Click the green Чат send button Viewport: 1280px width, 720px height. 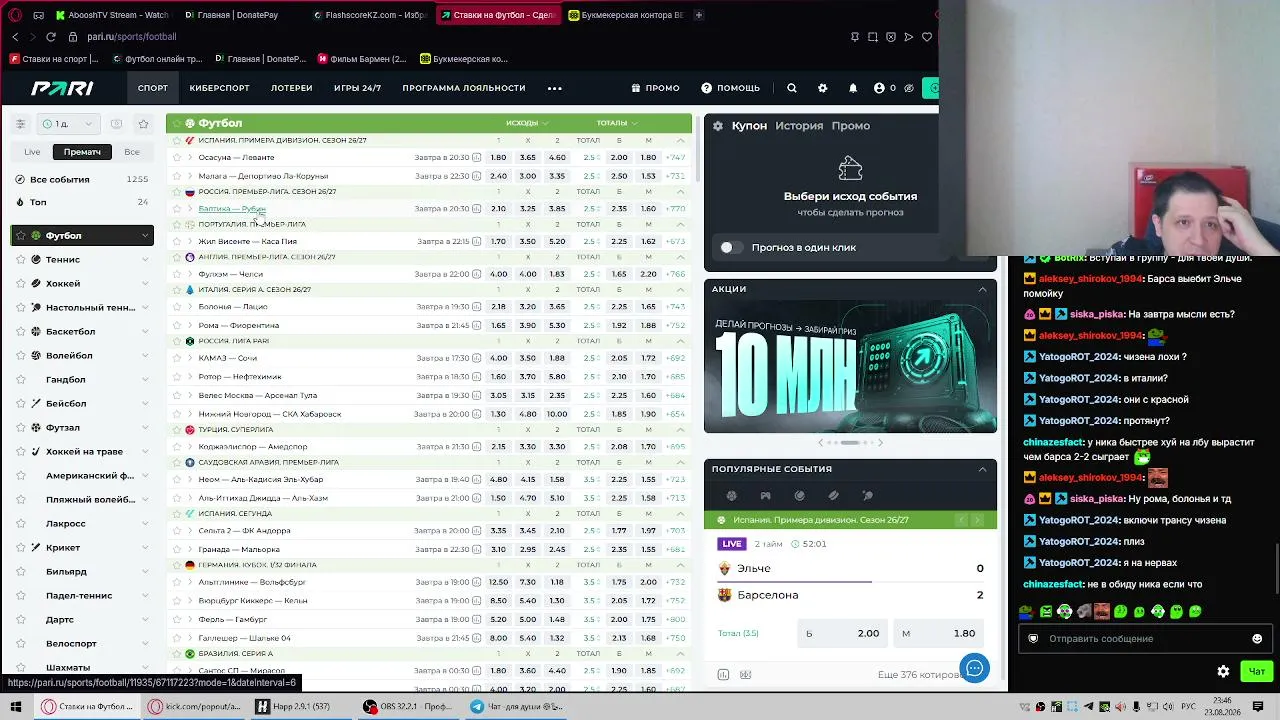[x=1256, y=671]
